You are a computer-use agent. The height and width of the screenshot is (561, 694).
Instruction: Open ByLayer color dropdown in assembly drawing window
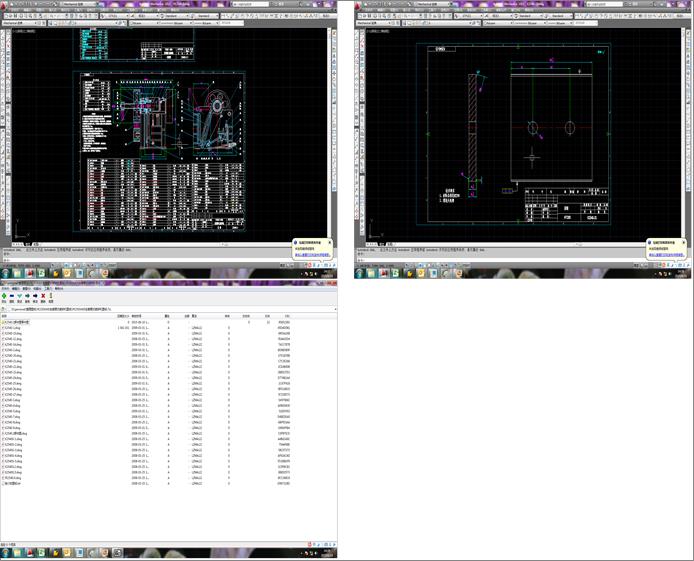point(143,23)
